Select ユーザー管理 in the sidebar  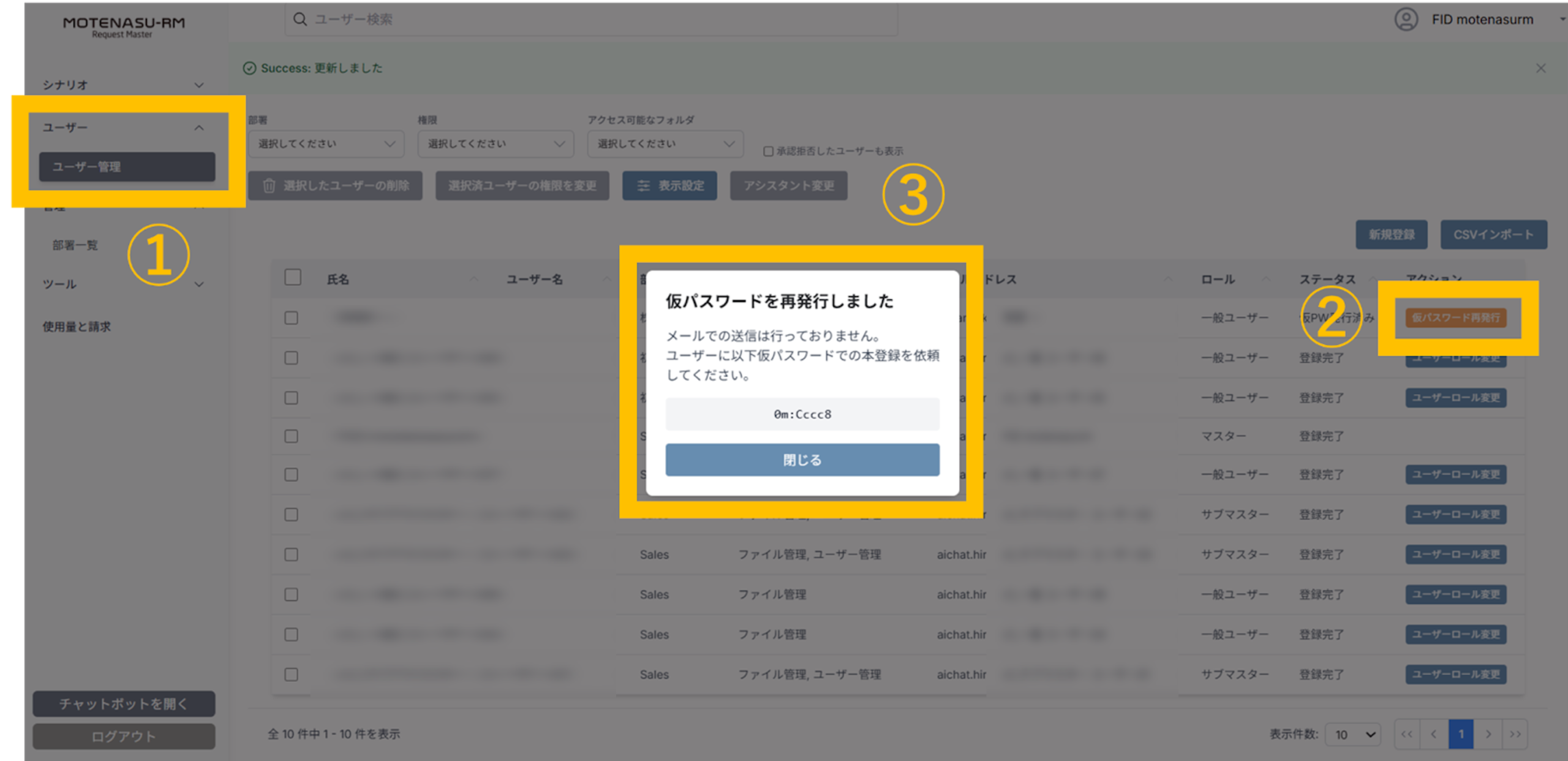(x=127, y=167)
